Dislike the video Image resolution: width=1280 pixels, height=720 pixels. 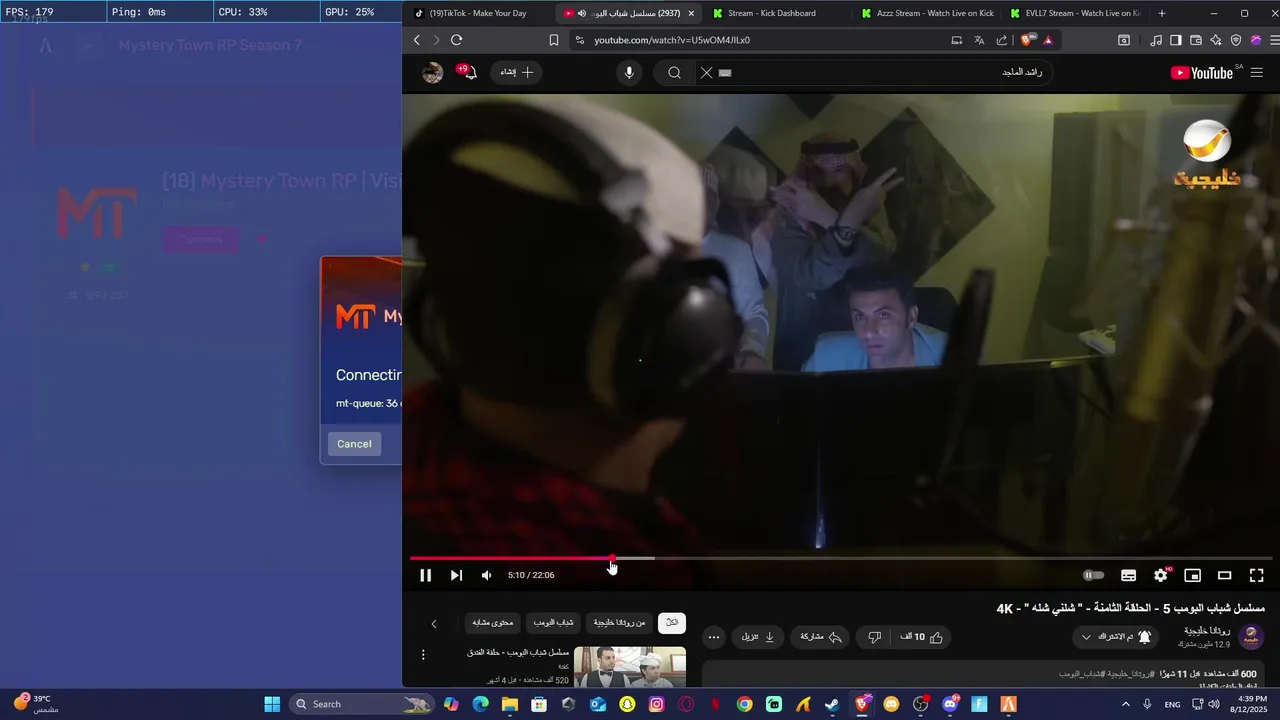point(874,637)
